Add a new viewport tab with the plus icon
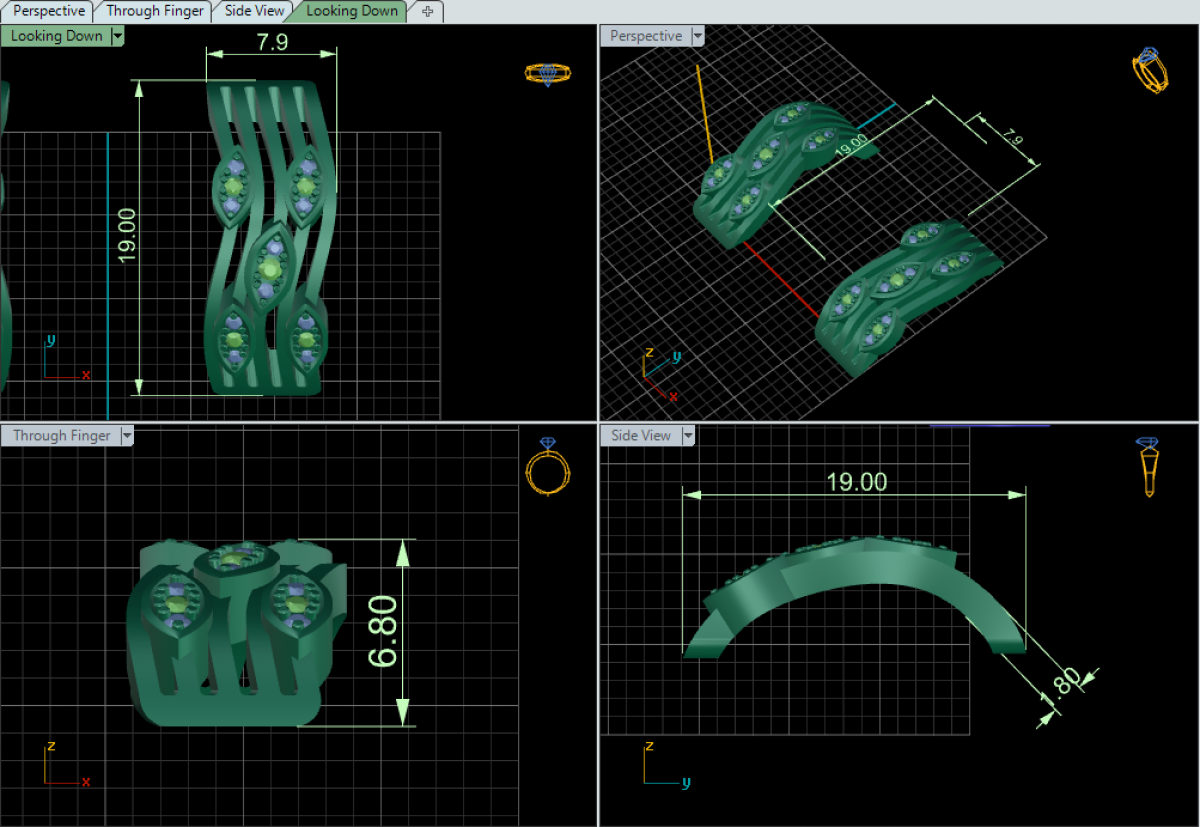The width and height of the screenshot is (1200, 827). (428, 11)
